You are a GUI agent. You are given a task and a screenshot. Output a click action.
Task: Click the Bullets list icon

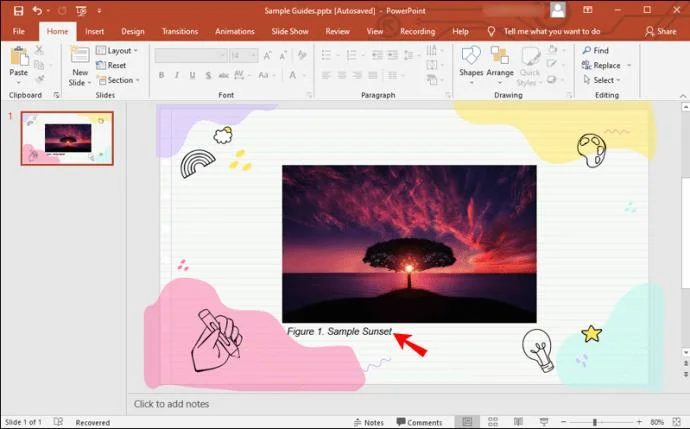[x=326, y=55]
